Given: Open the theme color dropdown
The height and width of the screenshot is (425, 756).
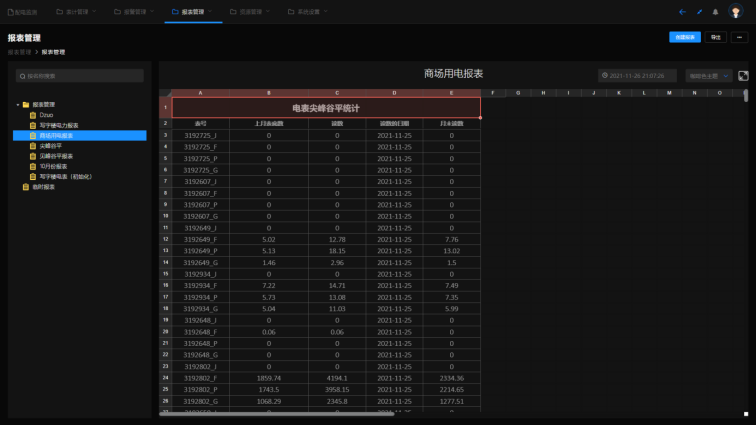Looking at the screenshot, I should [x=709, y=76].
